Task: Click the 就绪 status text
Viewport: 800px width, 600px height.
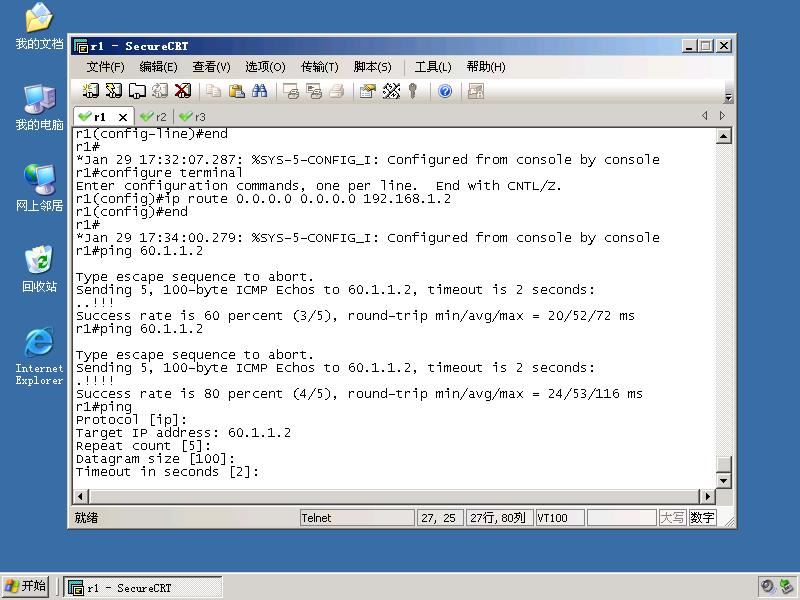Action: 86,518
